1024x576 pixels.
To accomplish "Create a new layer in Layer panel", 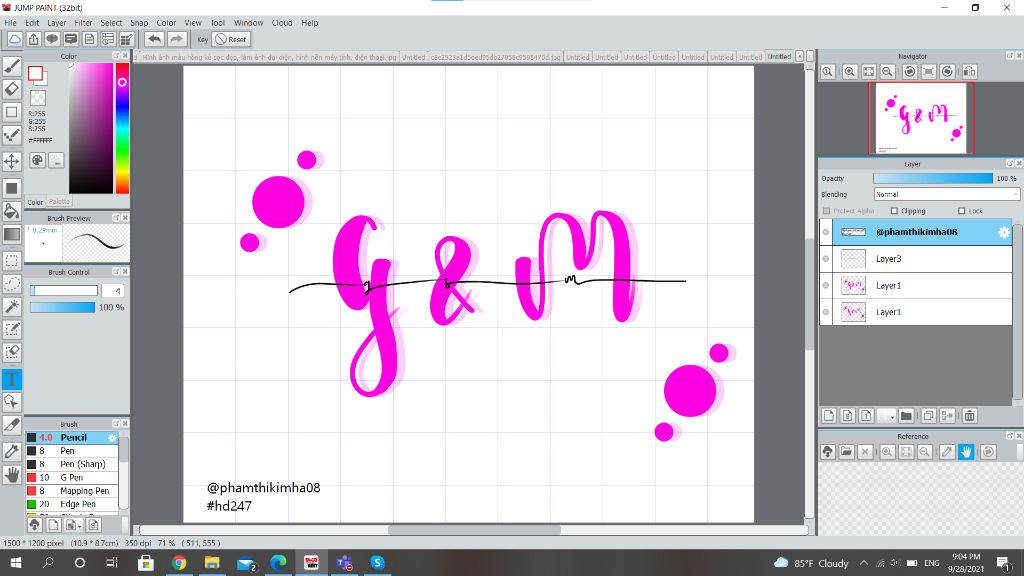I will tap(829, 416).
